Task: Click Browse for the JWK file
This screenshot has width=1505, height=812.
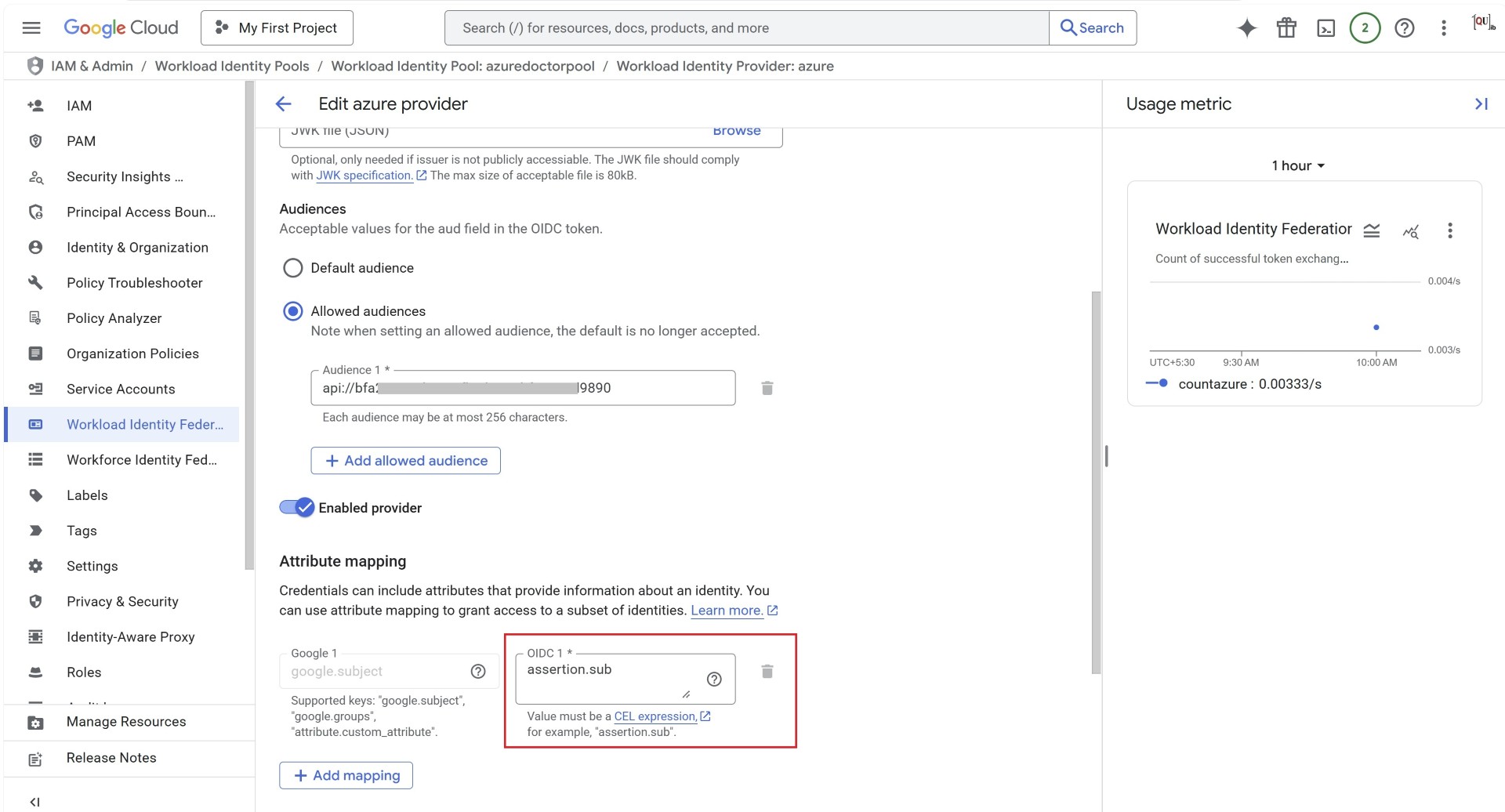Action: (737, 132)
